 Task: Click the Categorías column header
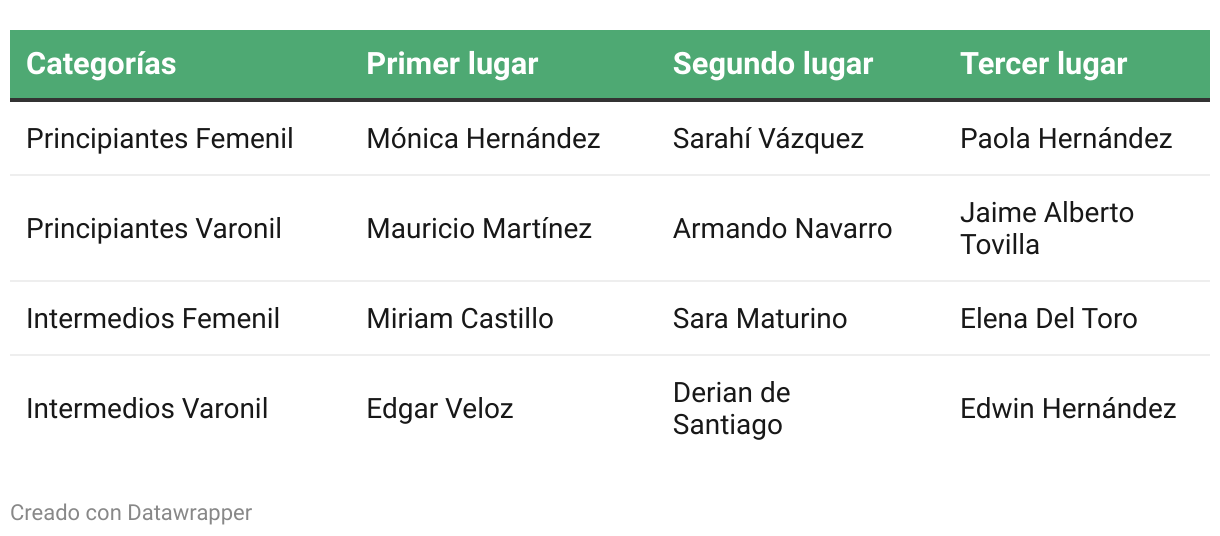101,64
